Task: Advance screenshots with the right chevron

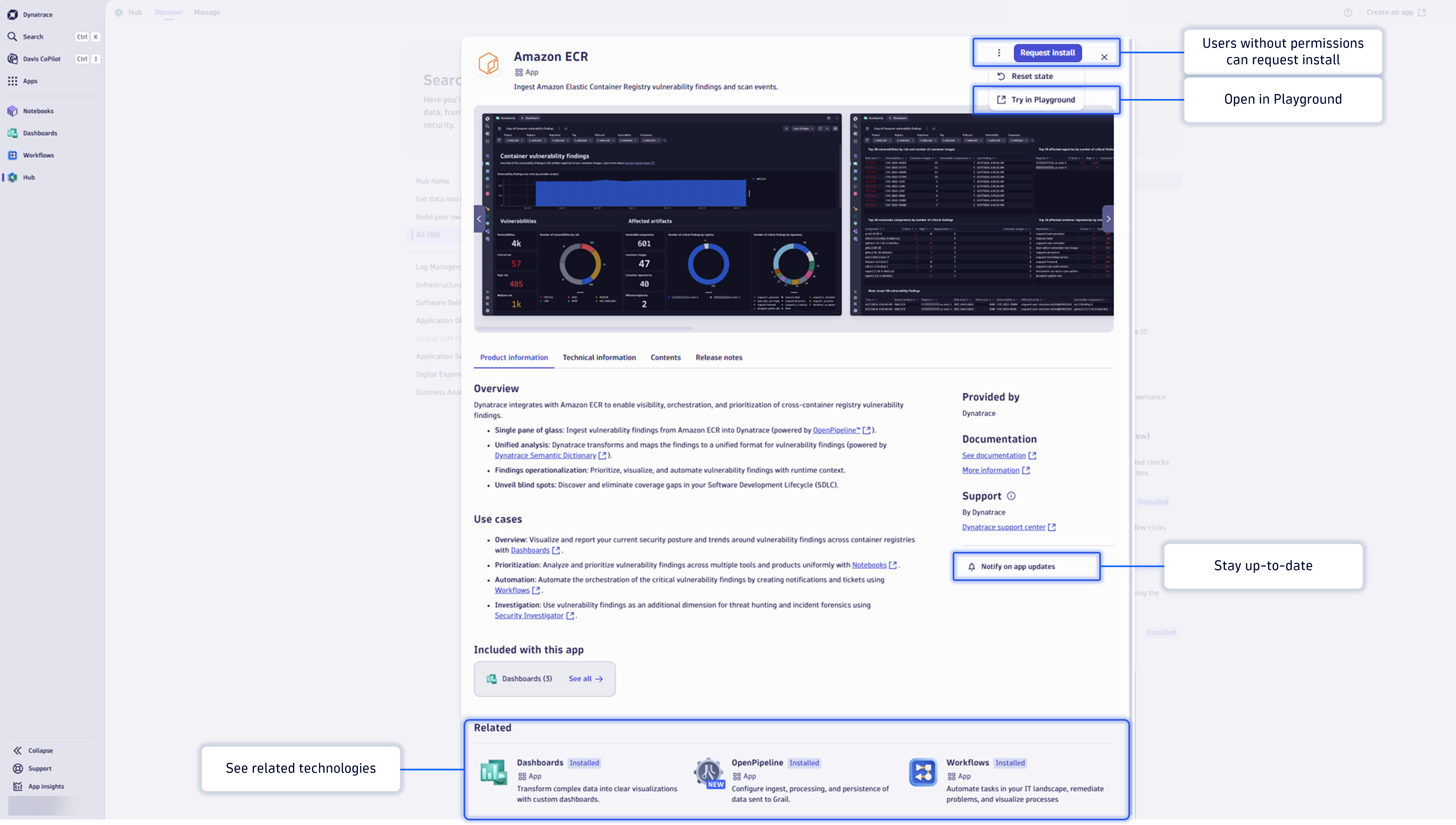Action: tap(1108, 218)
